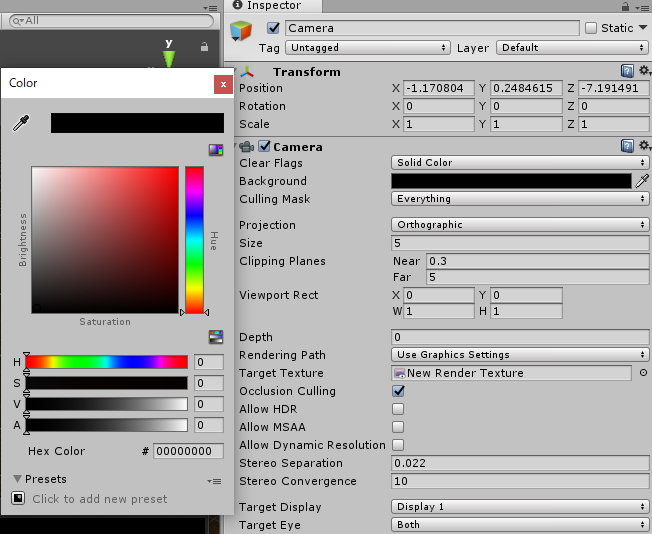Open Target Eye dropdown showing Both
This screenshot has width=652, height=534.
[x=520, y=524]
